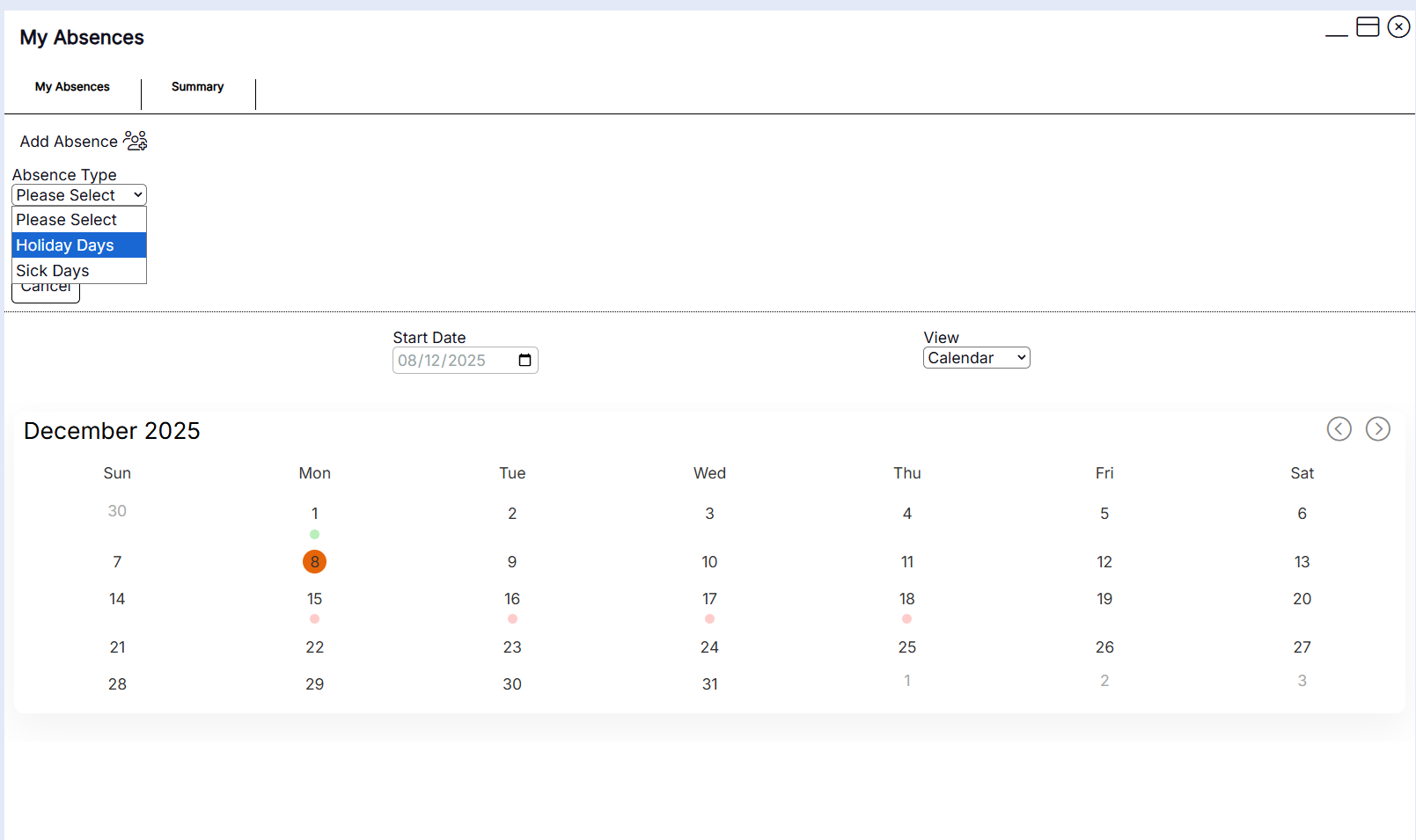Click the Cancel button

46,292
